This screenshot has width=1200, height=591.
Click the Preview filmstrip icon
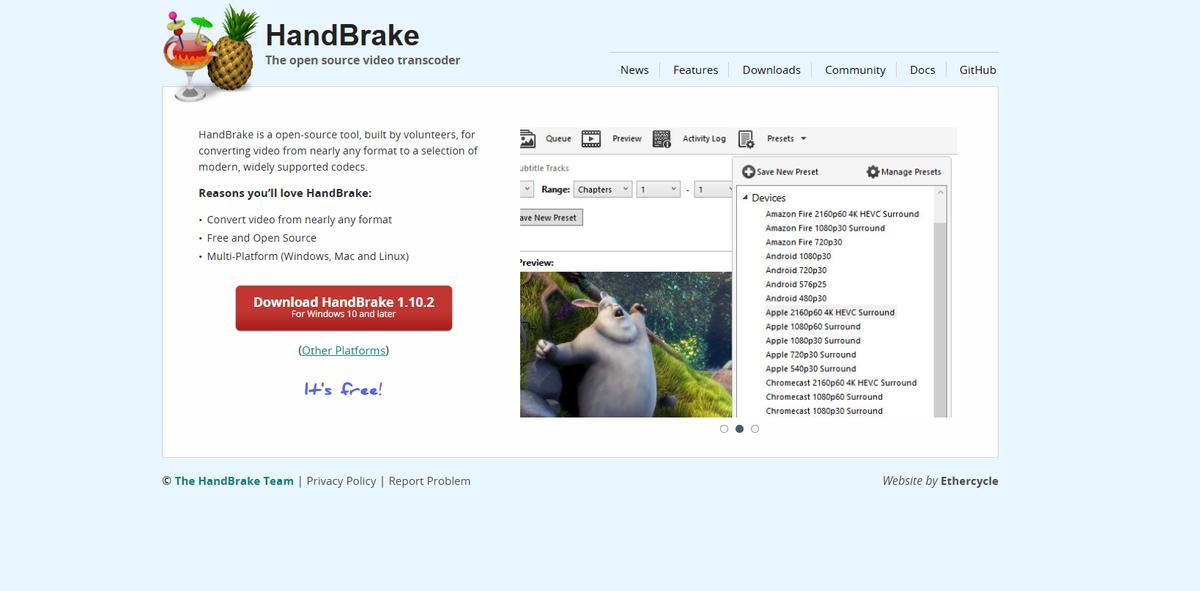tap(591, 139)
